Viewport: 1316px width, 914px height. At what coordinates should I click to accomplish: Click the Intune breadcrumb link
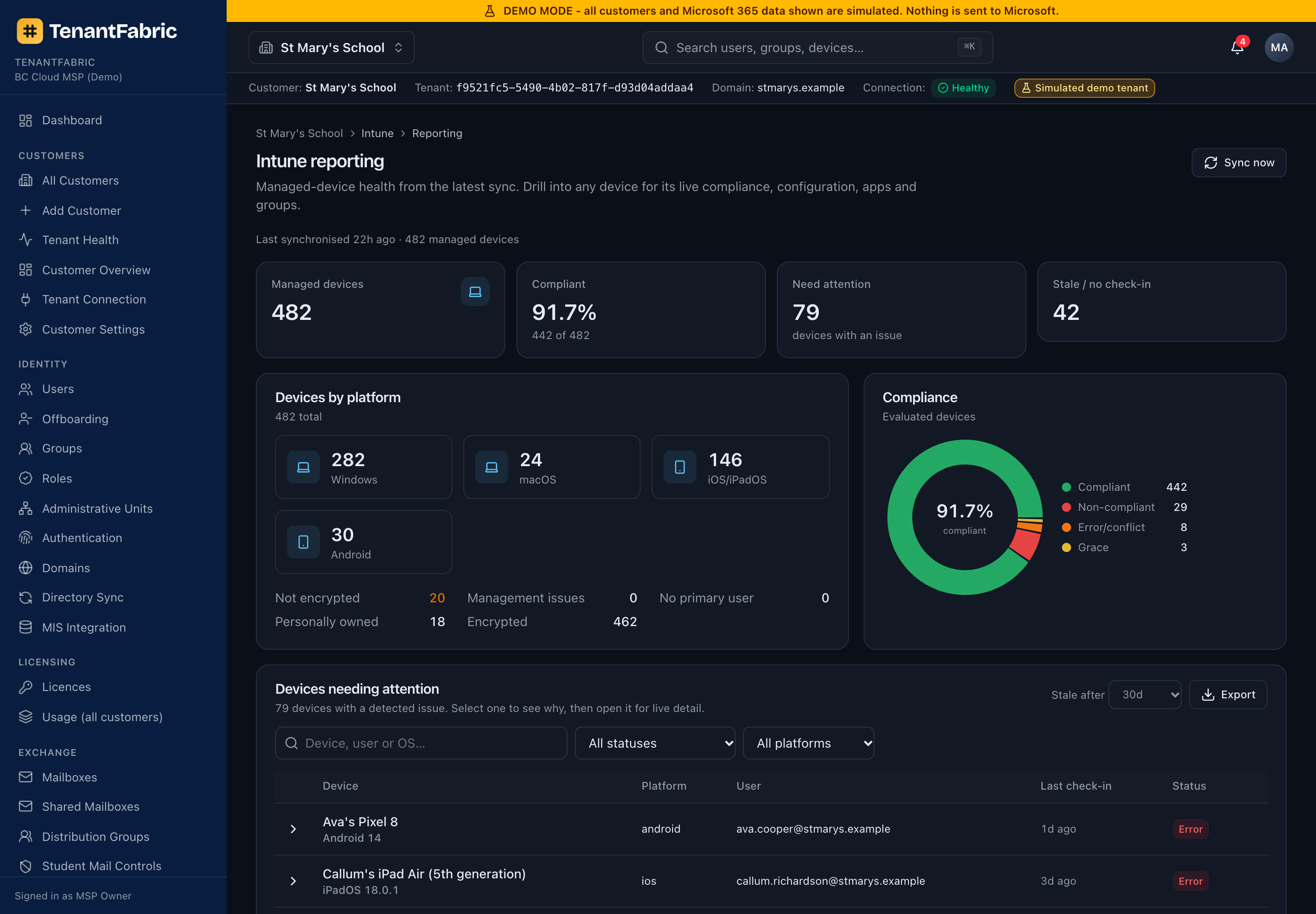pos(377,133)
